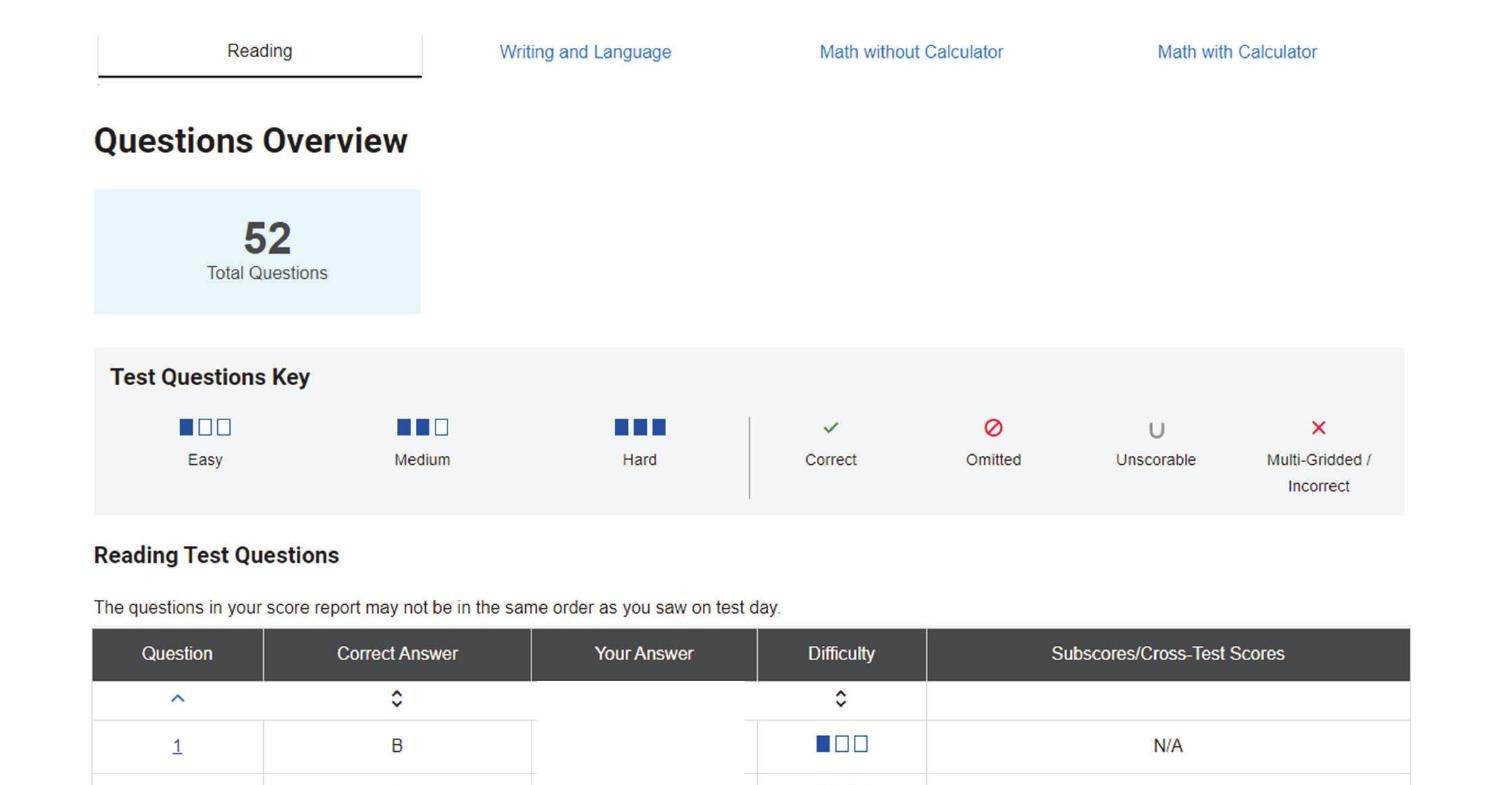Click the N/A subscore cell for question 1
The image size is (1500, 785).
[x=1167, y=746]
